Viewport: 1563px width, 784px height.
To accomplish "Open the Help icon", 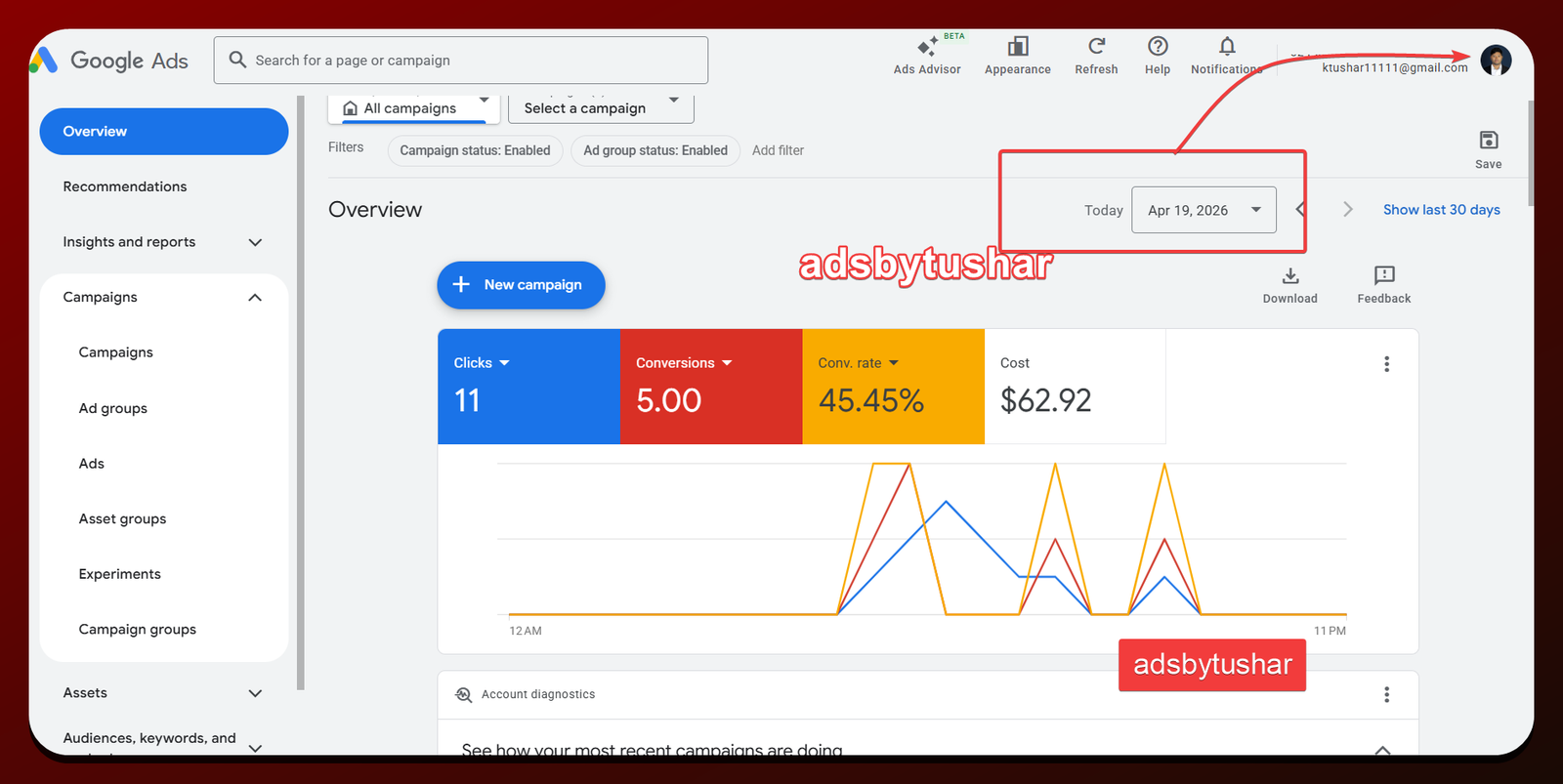I will 1158,56.
